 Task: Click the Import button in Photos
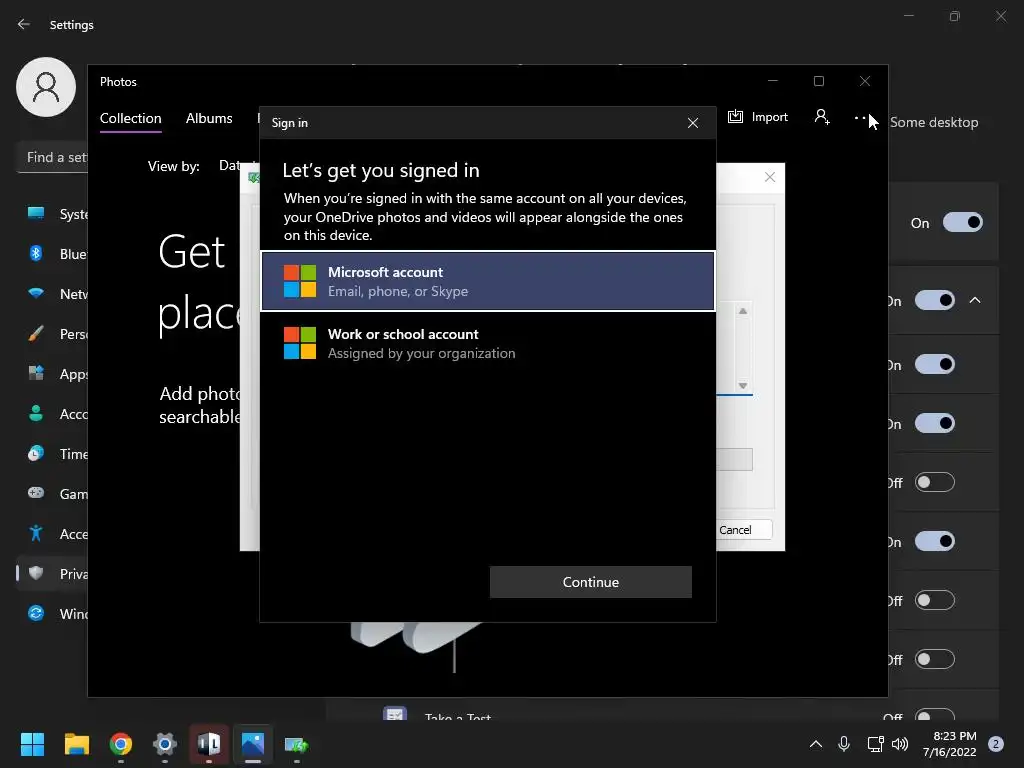point(758,117)
